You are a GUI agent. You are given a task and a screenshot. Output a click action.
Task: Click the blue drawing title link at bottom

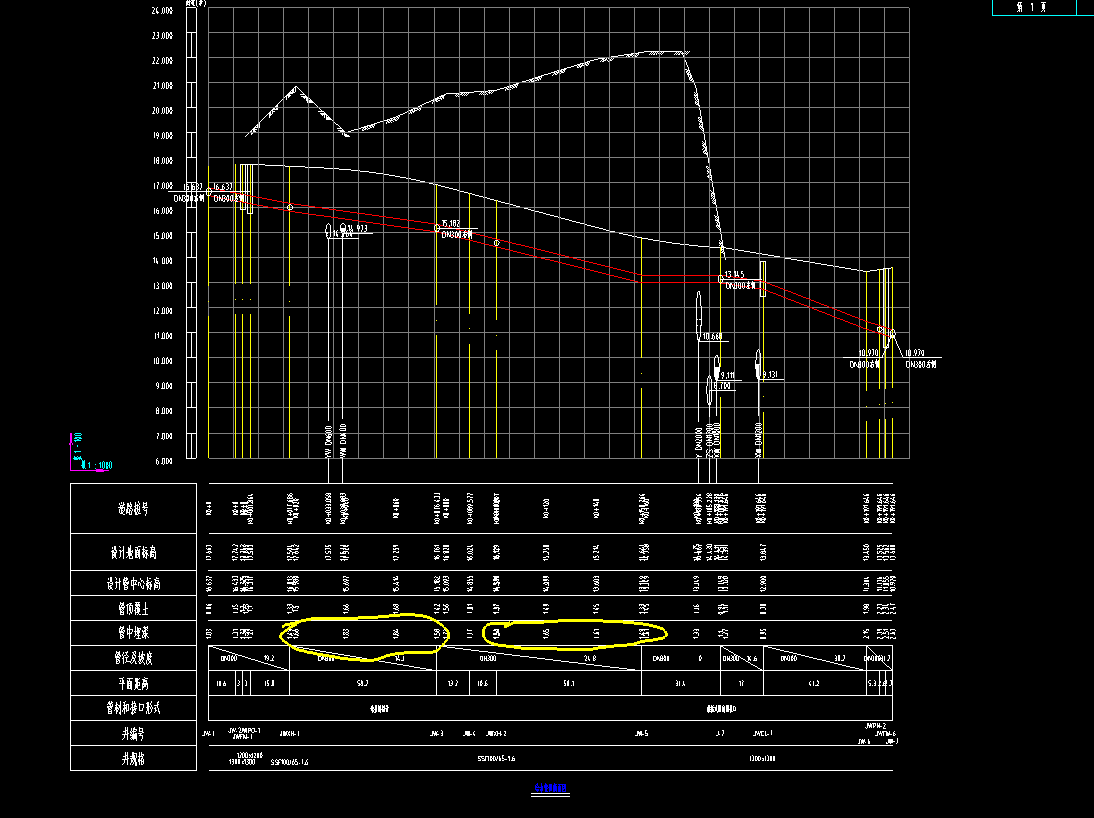click(550, 789)
